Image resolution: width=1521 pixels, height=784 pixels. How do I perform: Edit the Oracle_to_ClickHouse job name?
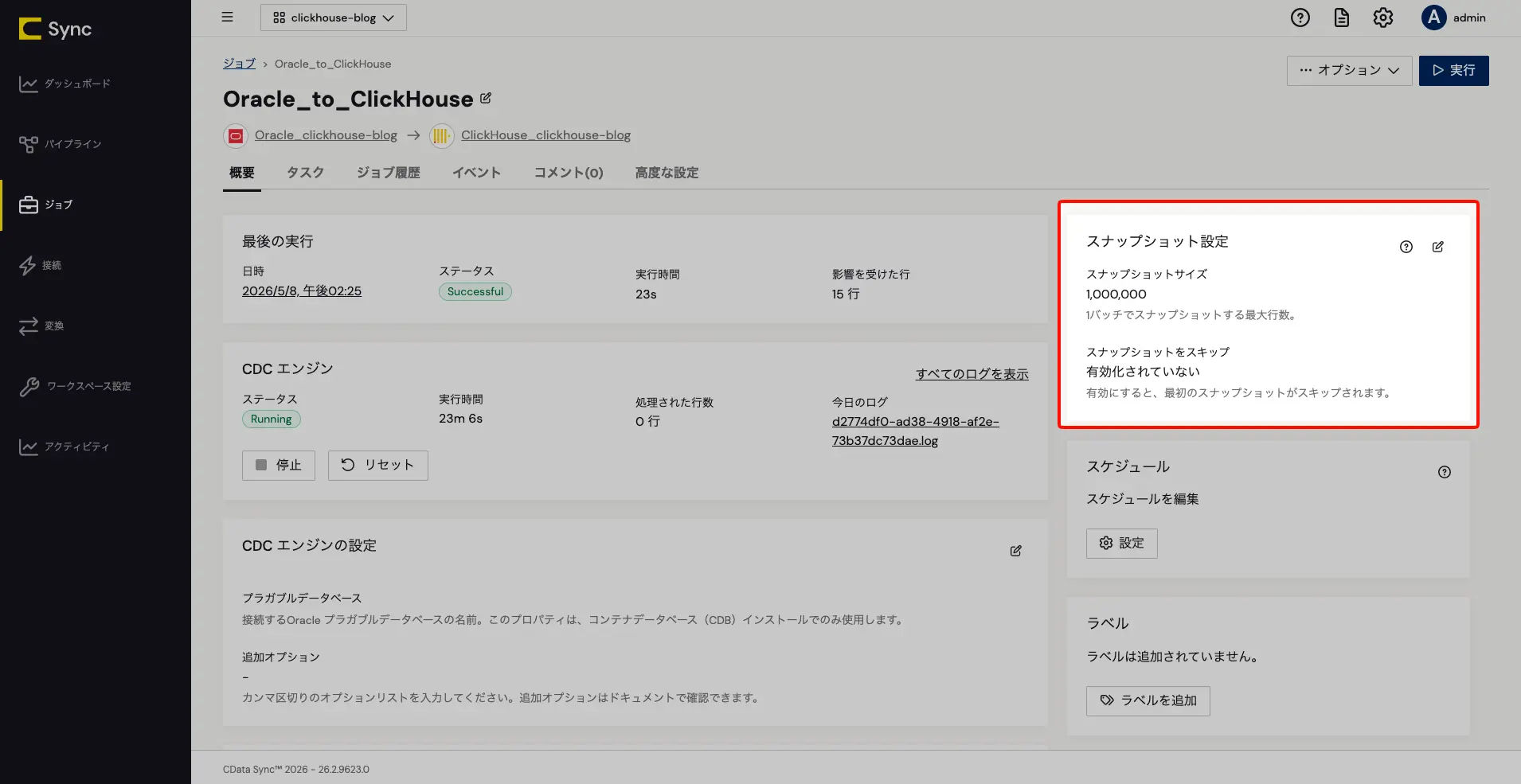click(486, 99)
